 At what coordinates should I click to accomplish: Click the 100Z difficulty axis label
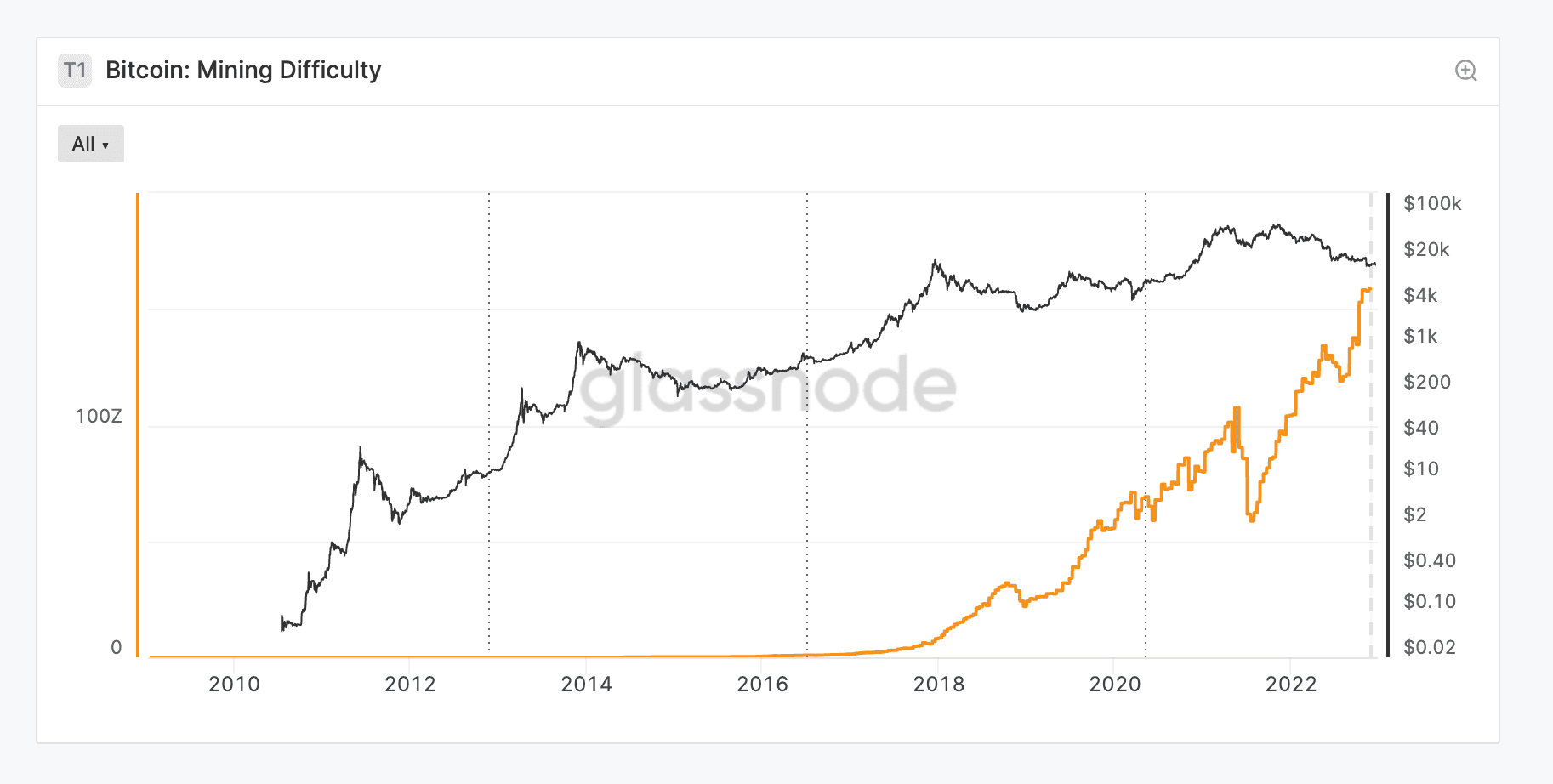click(99, 416)
